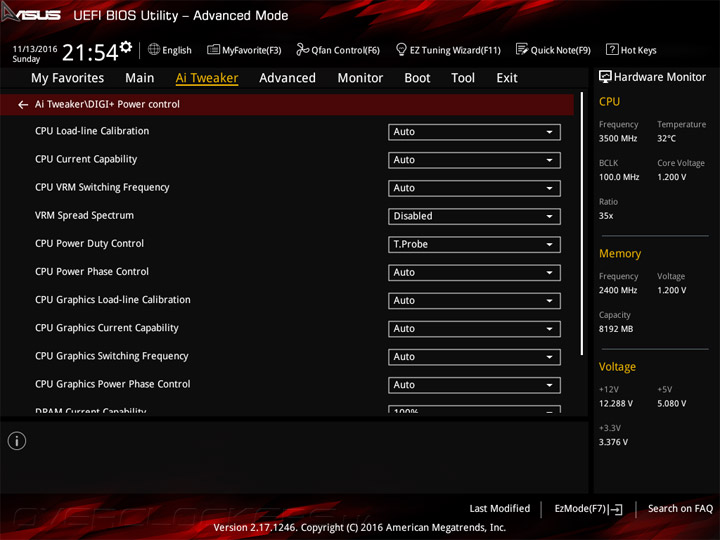Open CPU VRM Switching Frequency dropdown
The height and width of the screenshot is (540, 720).
474,188
